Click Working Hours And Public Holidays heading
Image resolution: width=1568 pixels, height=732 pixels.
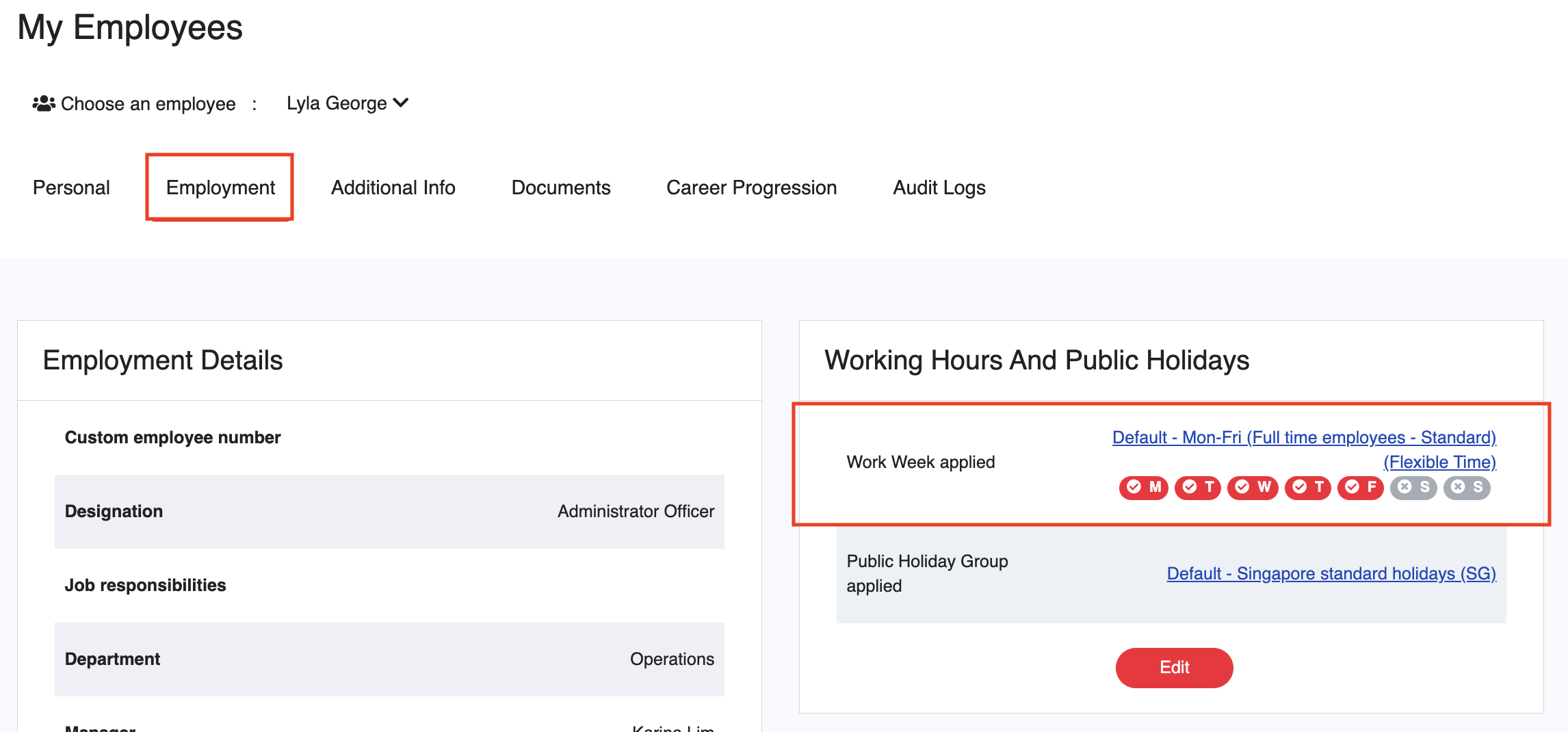[1036, 360]
